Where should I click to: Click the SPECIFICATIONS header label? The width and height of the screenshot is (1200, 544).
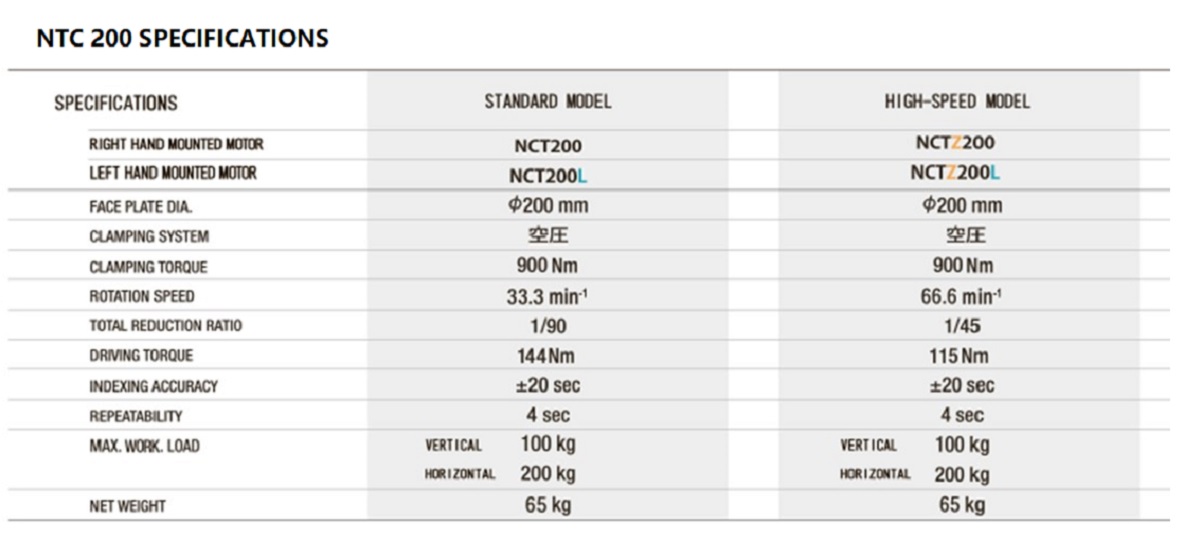point(116,103)
